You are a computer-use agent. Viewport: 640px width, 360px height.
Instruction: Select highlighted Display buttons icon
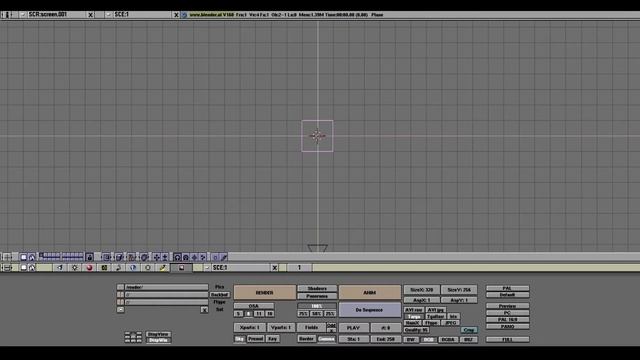pos(181,268)
